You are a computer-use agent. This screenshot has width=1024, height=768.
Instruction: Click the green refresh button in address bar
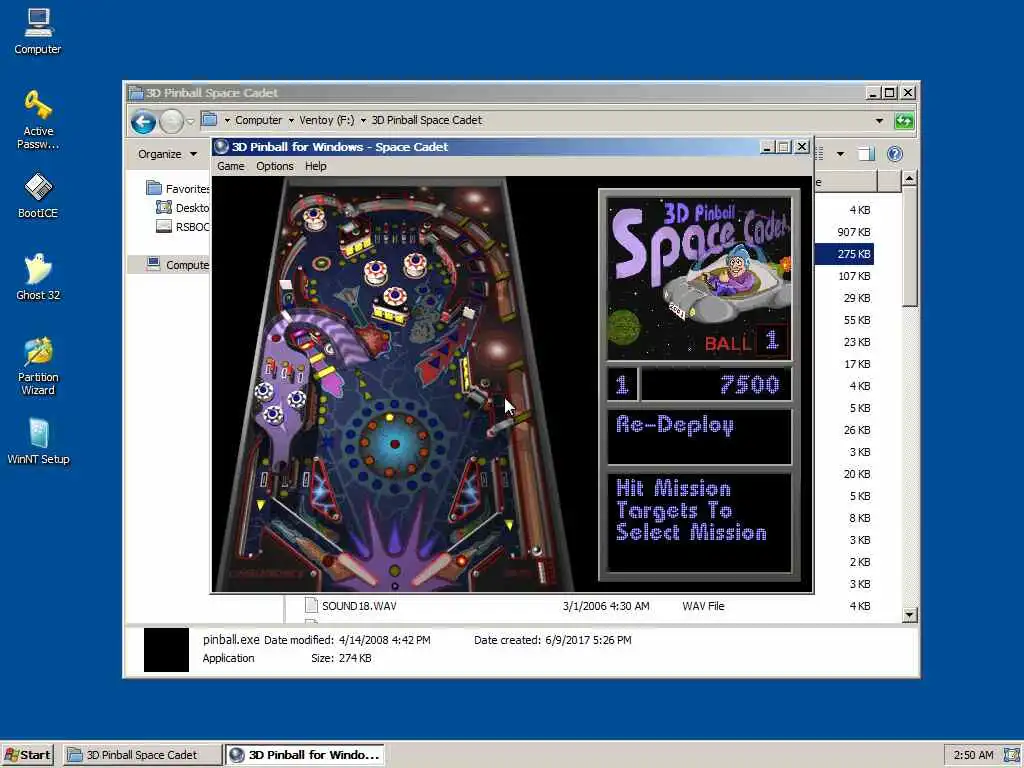tap(904, 121)
